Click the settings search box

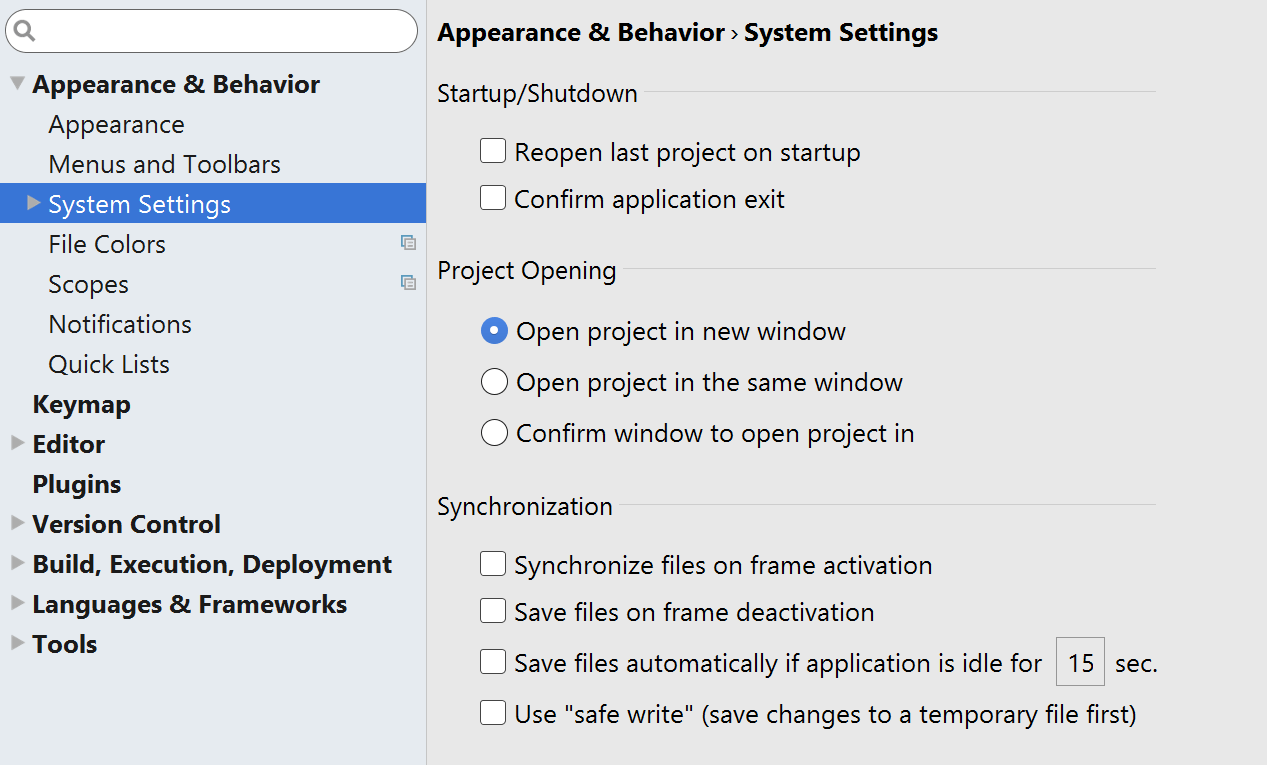tap(220, 31)
